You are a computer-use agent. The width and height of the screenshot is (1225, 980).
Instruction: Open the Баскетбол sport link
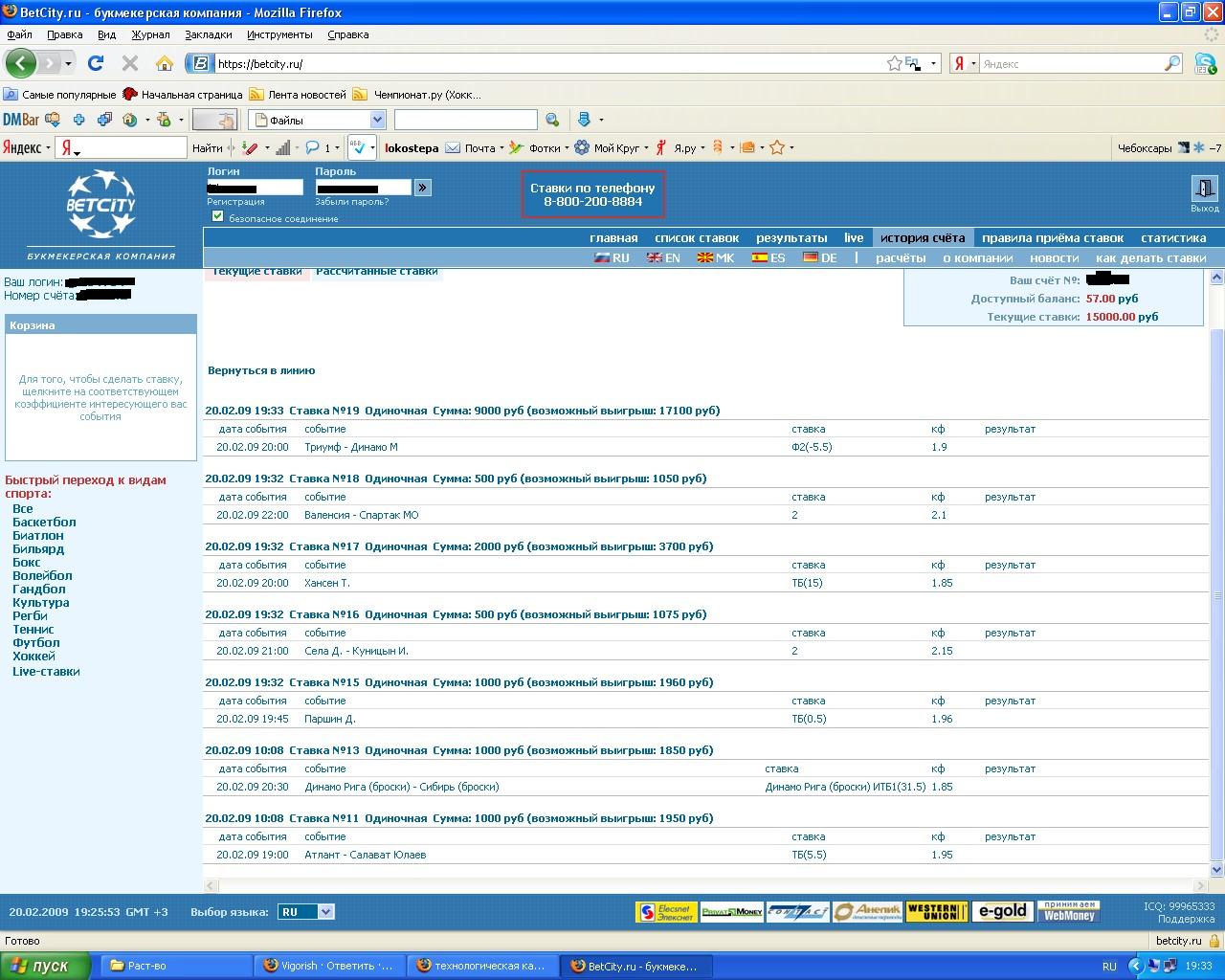point(44,523)
